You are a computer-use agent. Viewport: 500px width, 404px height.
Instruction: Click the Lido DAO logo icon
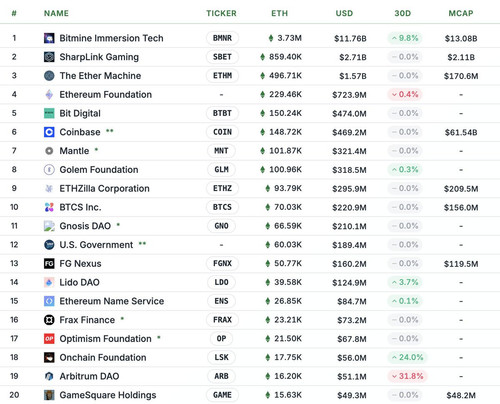click(x=49, y=282)
